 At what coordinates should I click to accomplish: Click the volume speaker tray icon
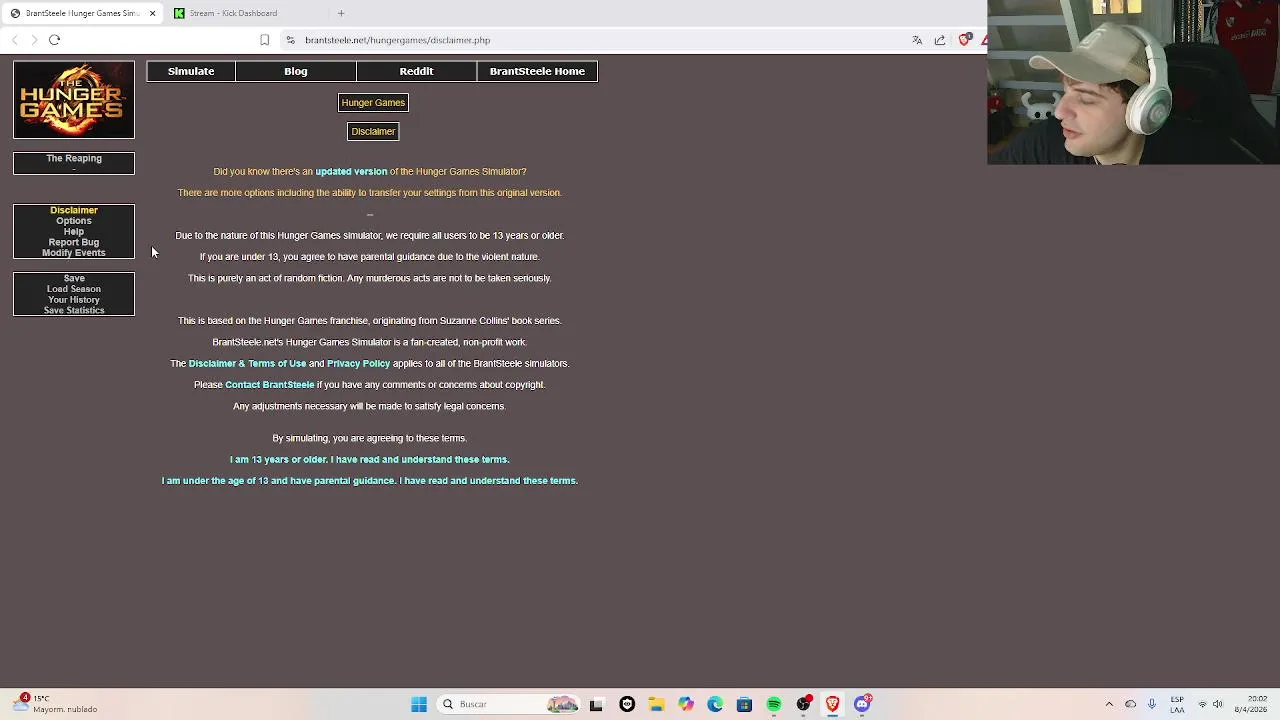(1218, 704)
